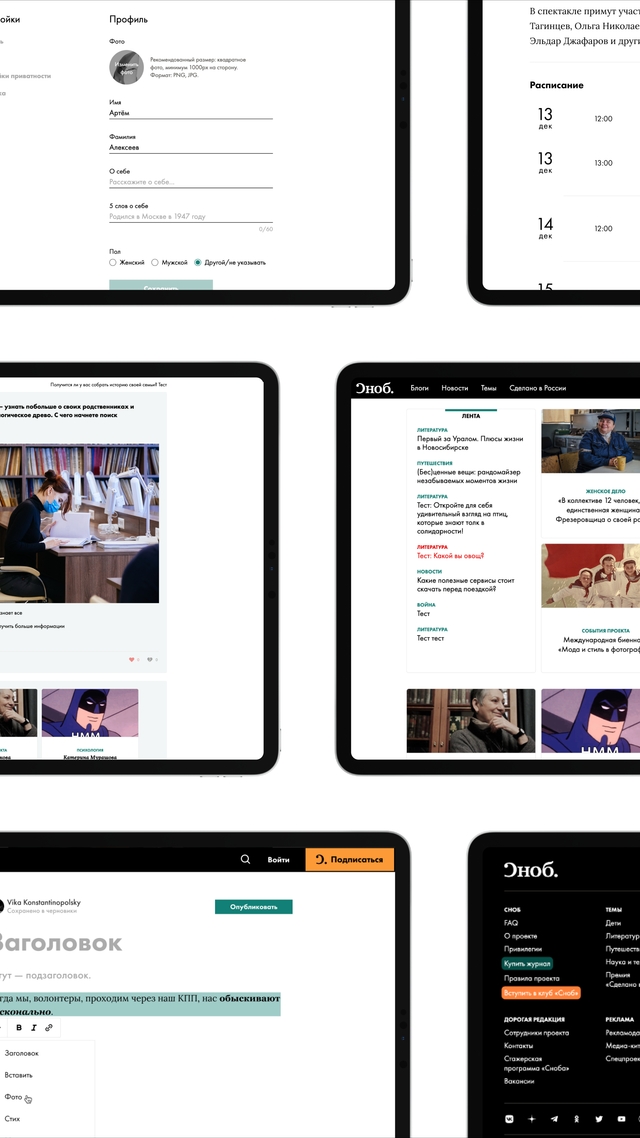Open the Психология Batman card on article page
The image size is (640, 1138).
click(x=90, y=724)
